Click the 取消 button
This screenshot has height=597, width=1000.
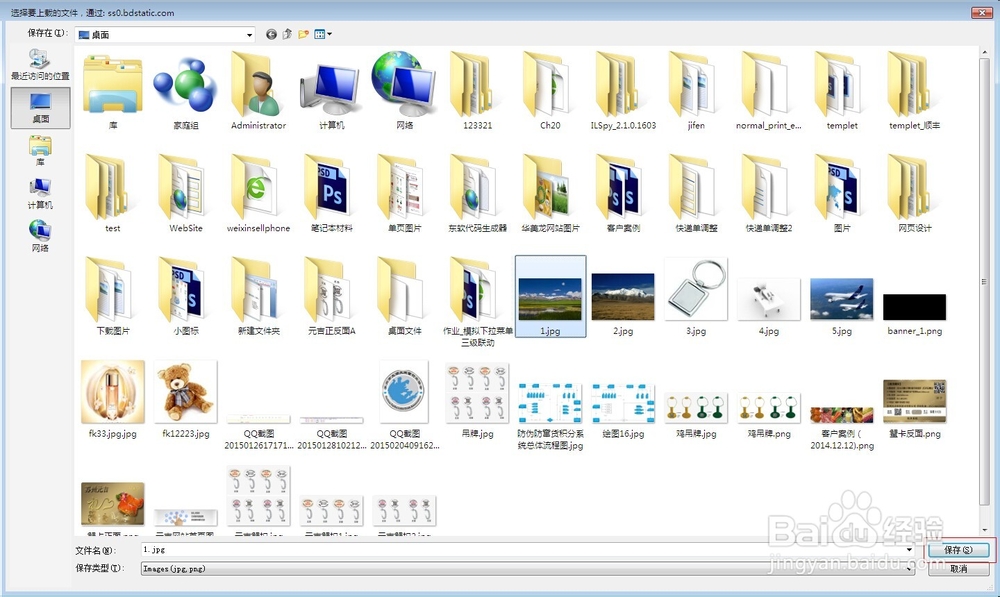click(959, 568)
